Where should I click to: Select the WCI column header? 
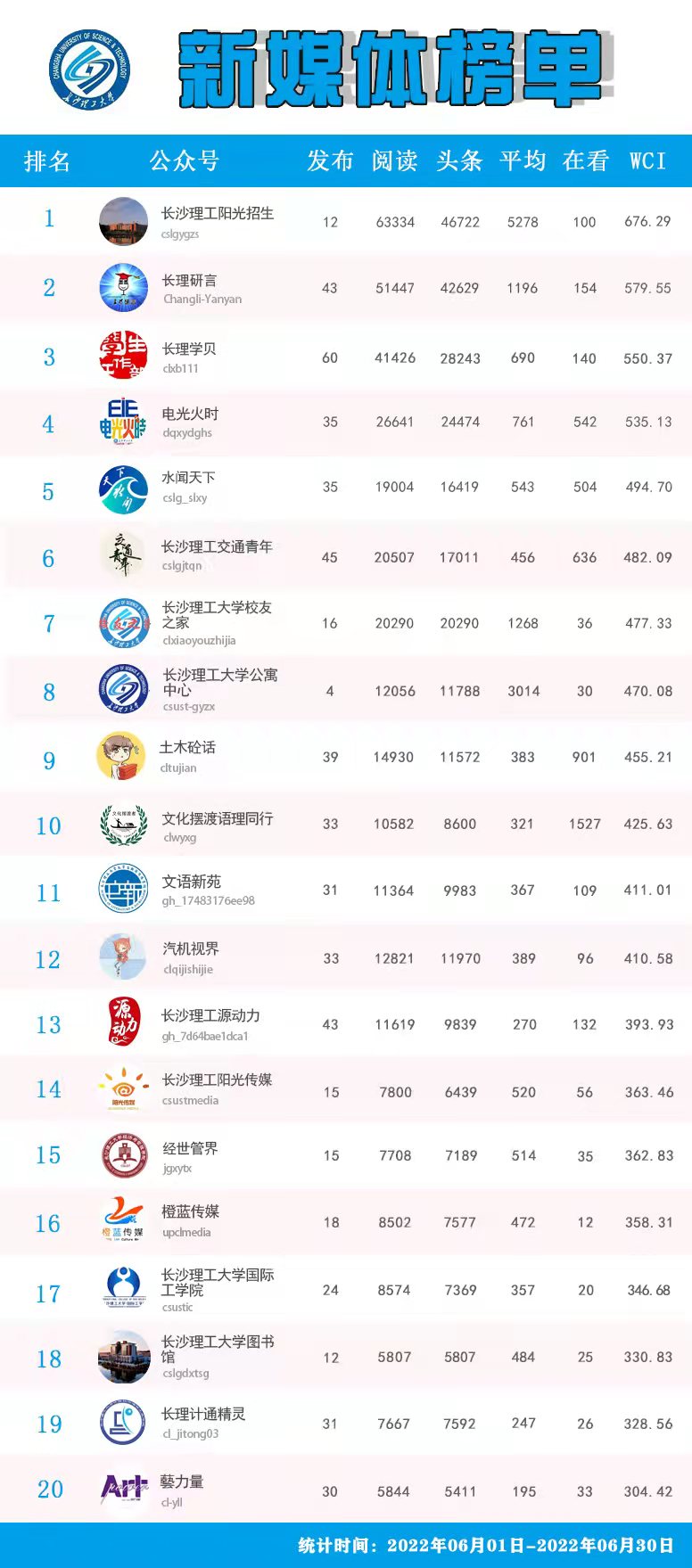point(647,160)
